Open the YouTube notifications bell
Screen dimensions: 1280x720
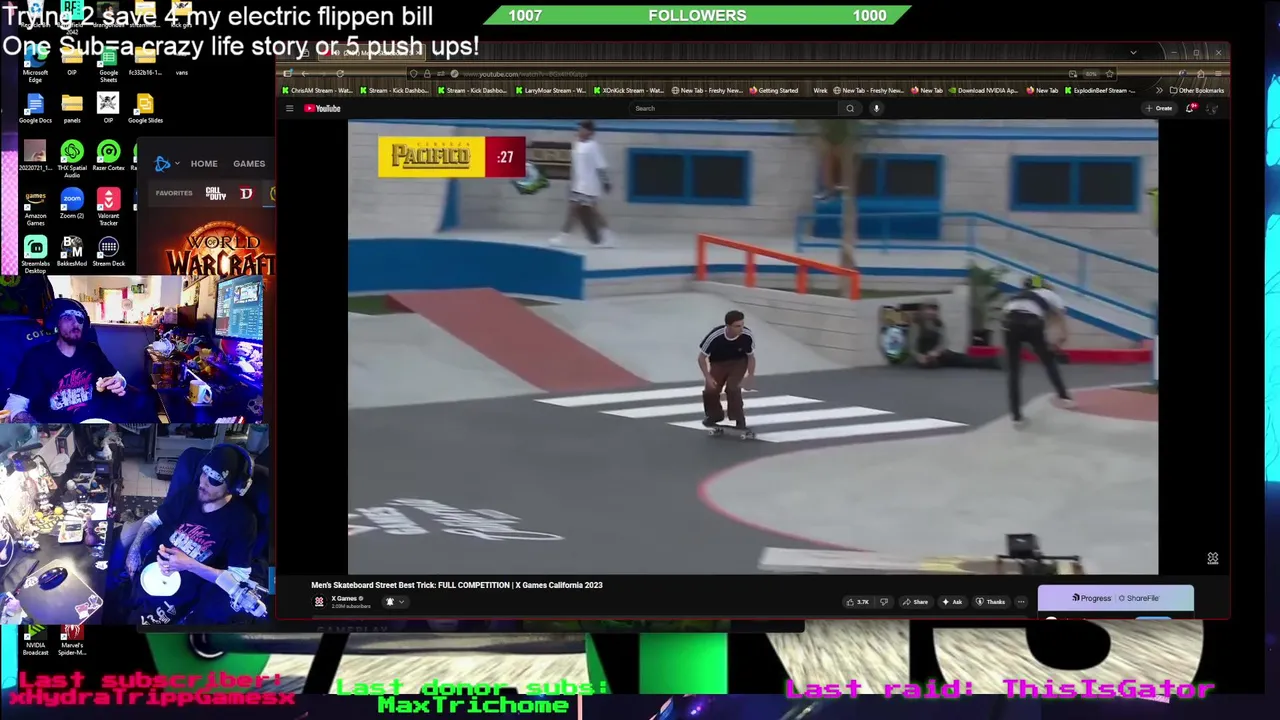(x=1190, y=108)
